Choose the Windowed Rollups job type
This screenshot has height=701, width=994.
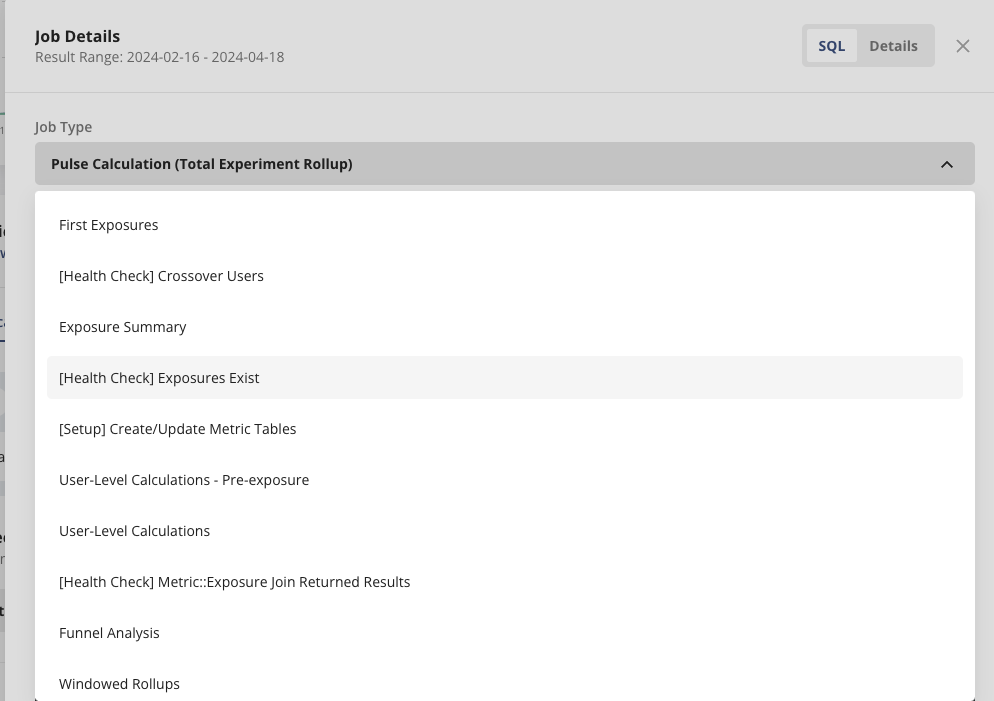tap(119, 684)
